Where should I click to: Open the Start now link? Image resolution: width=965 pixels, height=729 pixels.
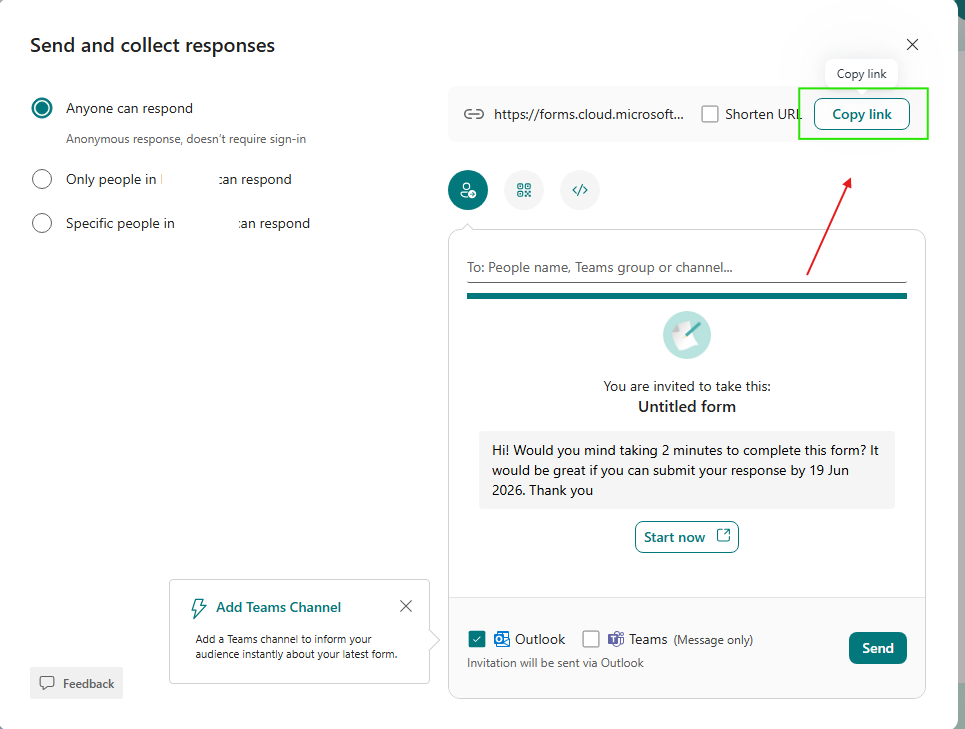tap(687, 537)
